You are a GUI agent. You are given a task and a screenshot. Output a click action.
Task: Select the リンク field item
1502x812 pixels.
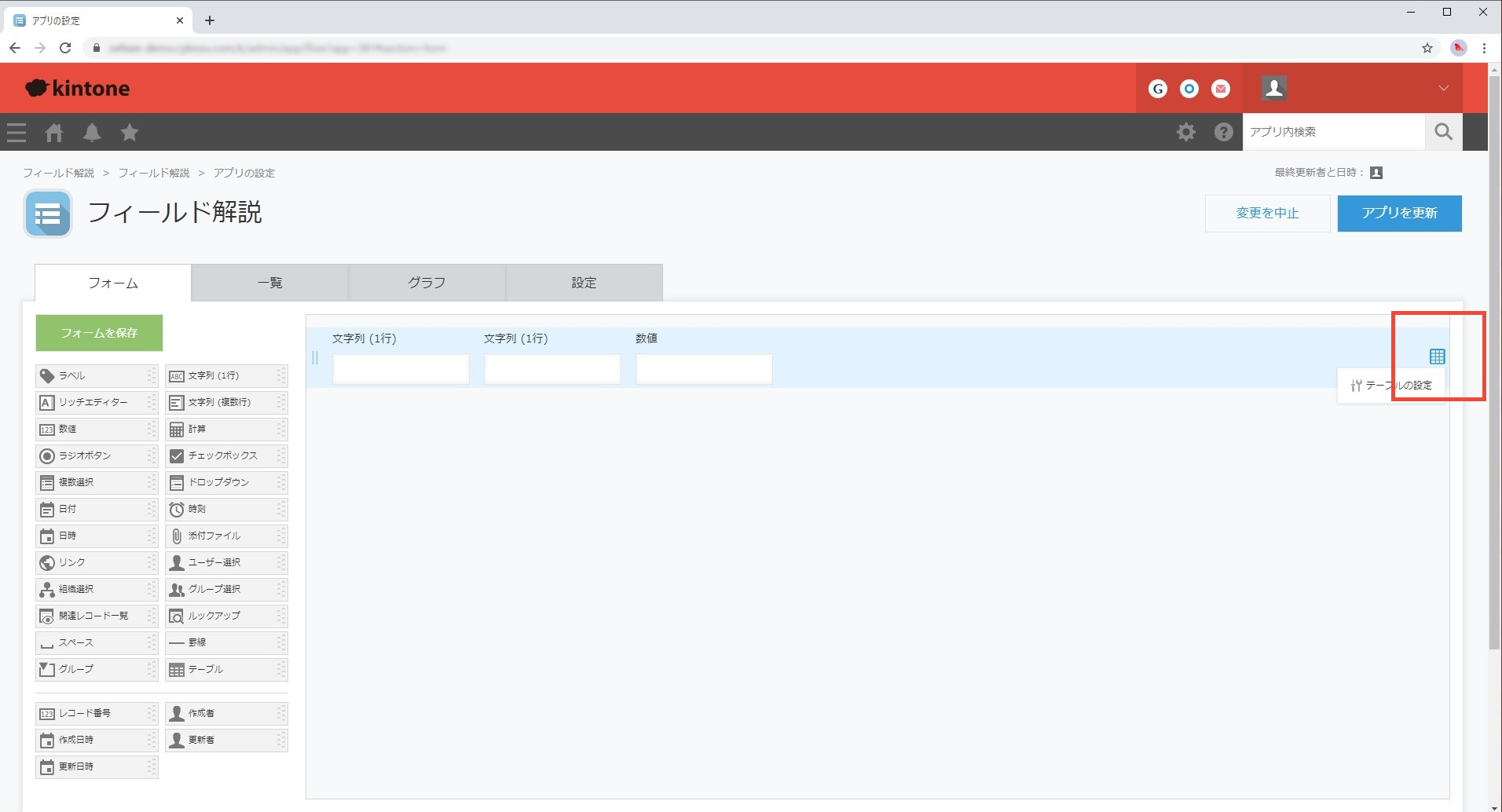click(x=97, y=563)
